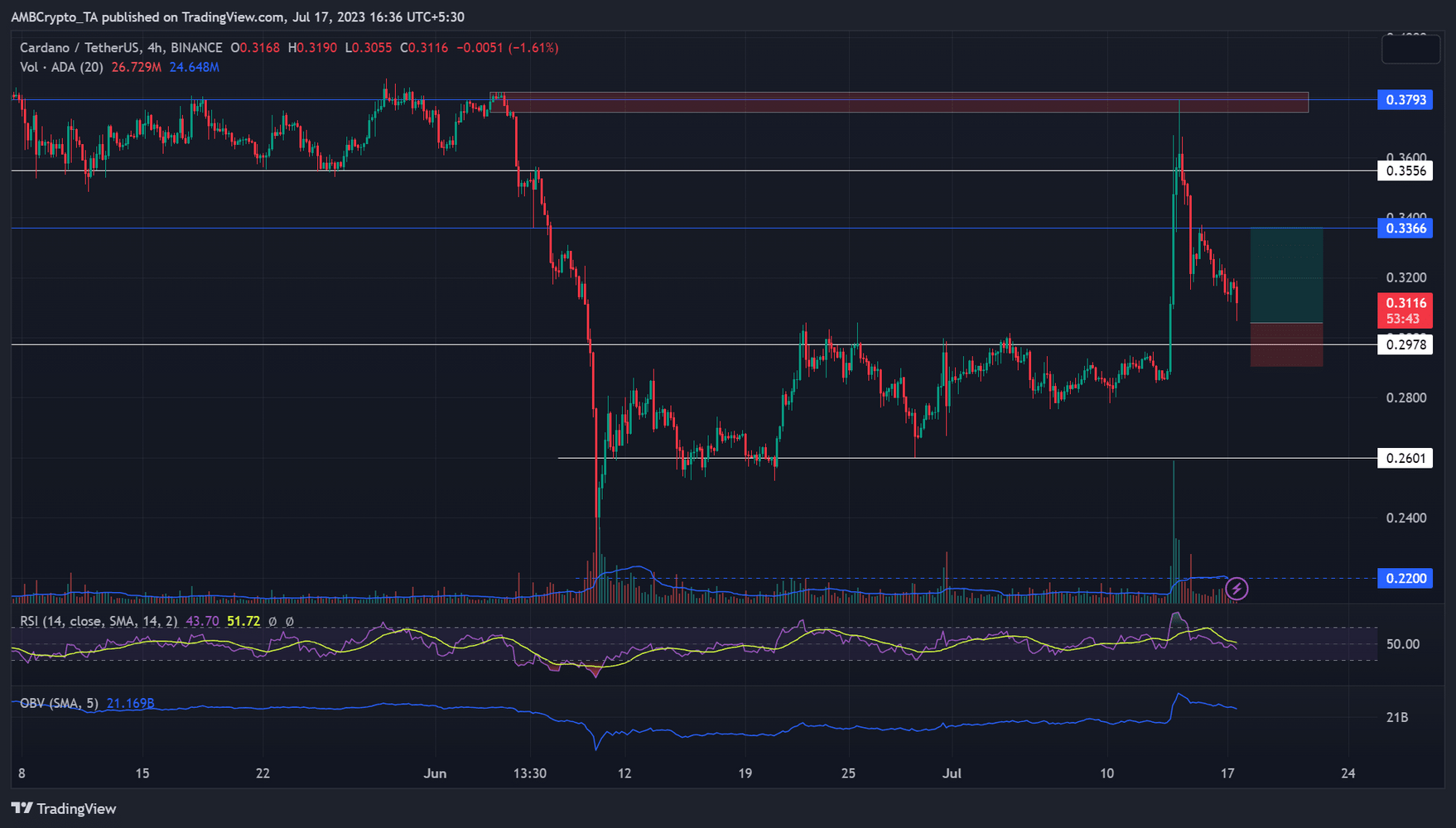The width and height of the screenshot is (1456, 828).
Task: Click the 13:30 time axis marker
Action: point(530,773)
